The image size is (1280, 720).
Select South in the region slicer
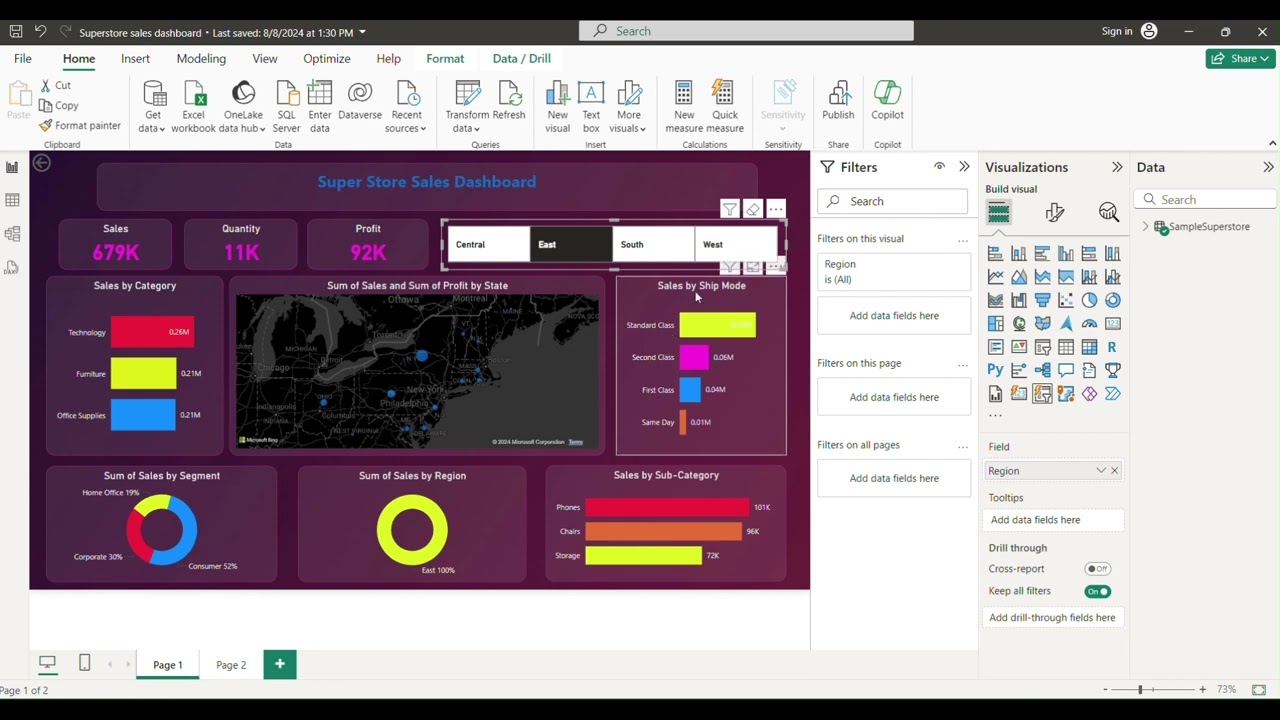[653, 244]
